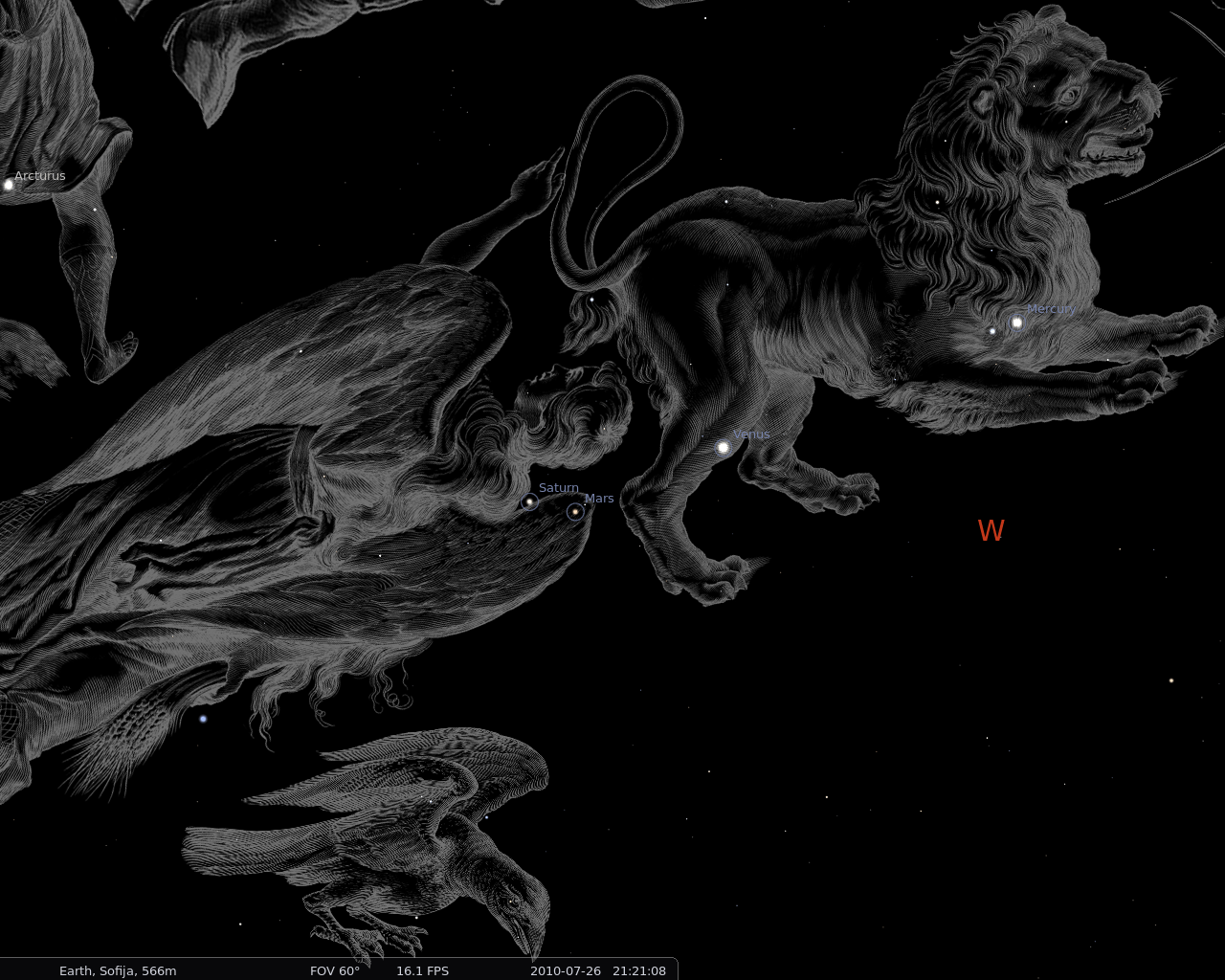Click the 'Saturn' label text
This screenshot has height=980, width=1225.
tap(559, 488)
